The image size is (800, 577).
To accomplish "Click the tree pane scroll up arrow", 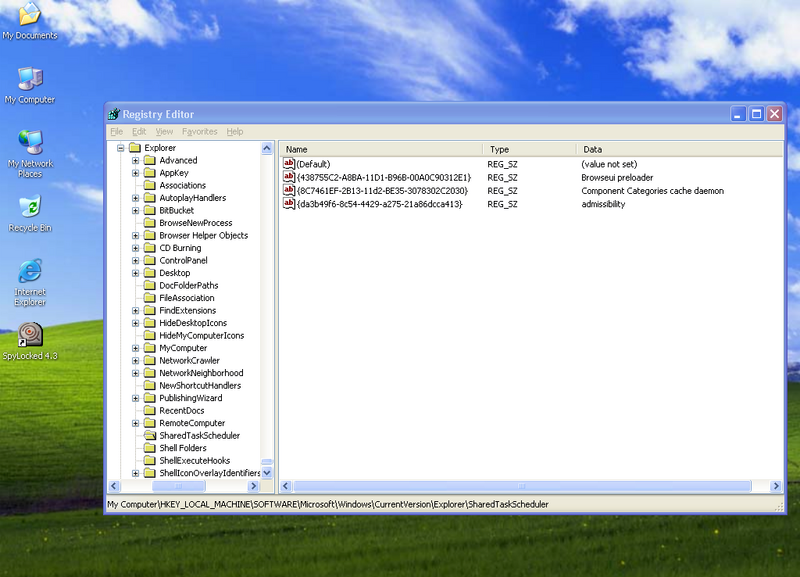I will pyautogui.click(x=267, y=148).
